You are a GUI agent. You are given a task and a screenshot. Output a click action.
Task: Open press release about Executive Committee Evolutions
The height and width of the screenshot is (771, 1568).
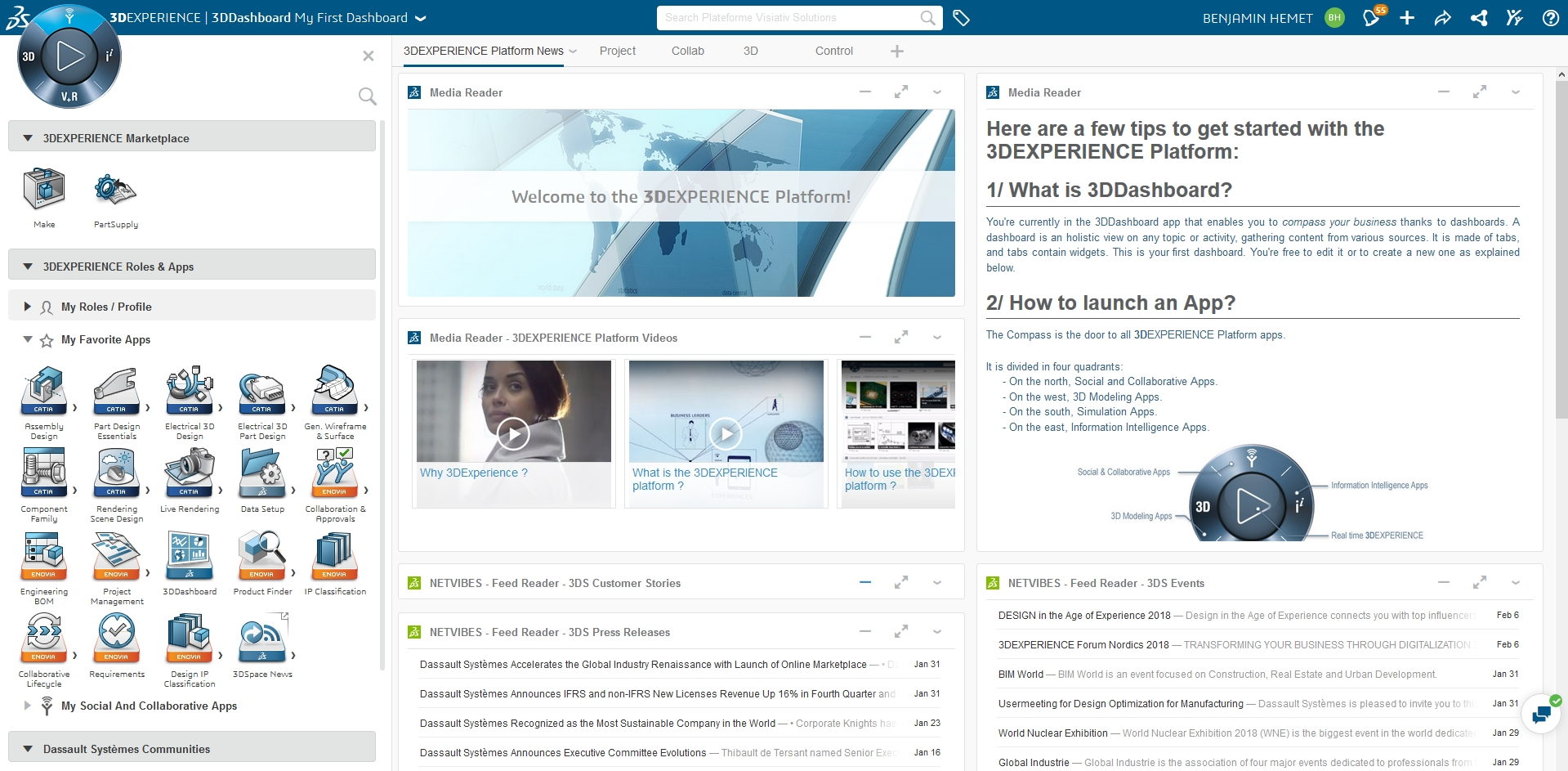tap(680, 753)
